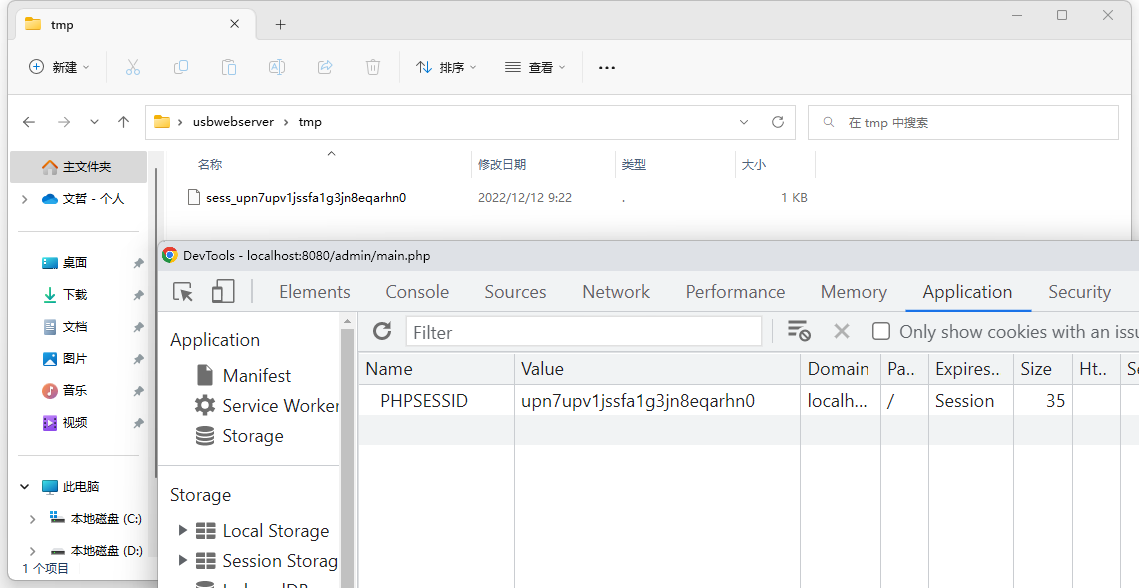Image resolution: width=1139 pixels, height=588 pixels.
Task: Open the Explorer more options menu
Action: (606, 67)
